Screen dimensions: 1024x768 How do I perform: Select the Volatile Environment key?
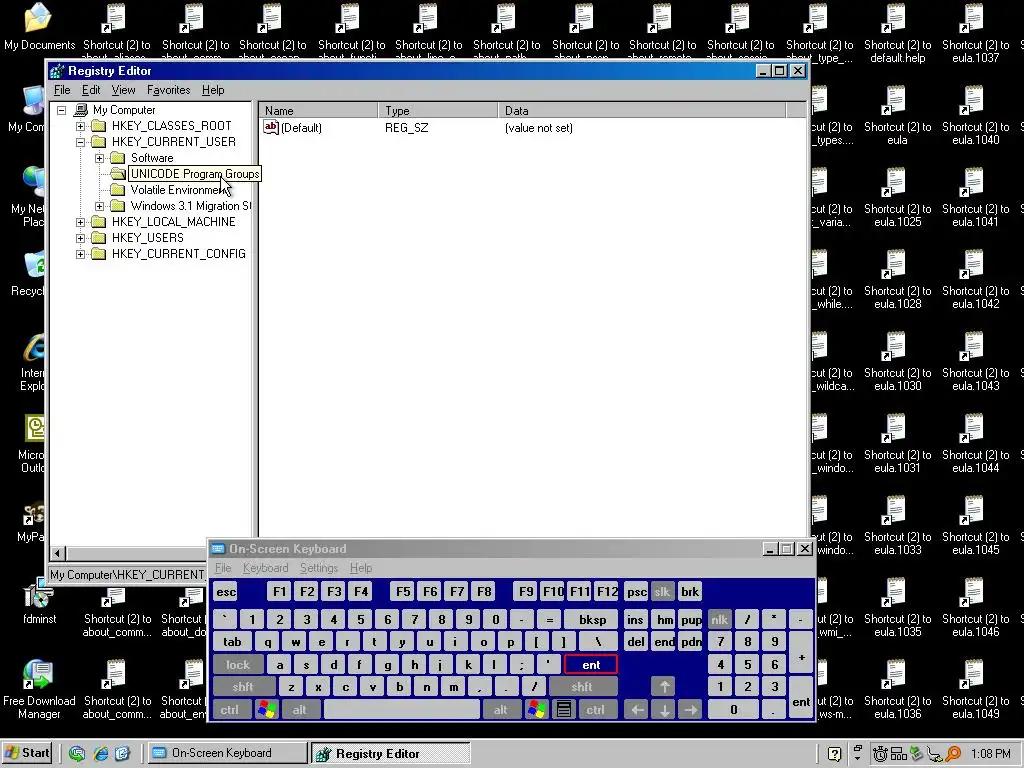pyautogui.click(x=179, y=190)
